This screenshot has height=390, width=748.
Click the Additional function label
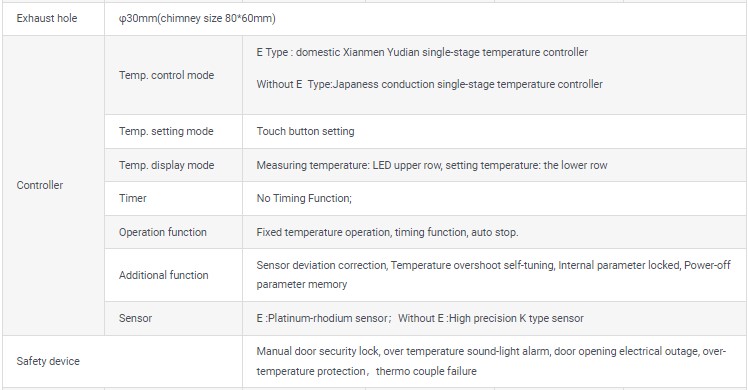164,275
